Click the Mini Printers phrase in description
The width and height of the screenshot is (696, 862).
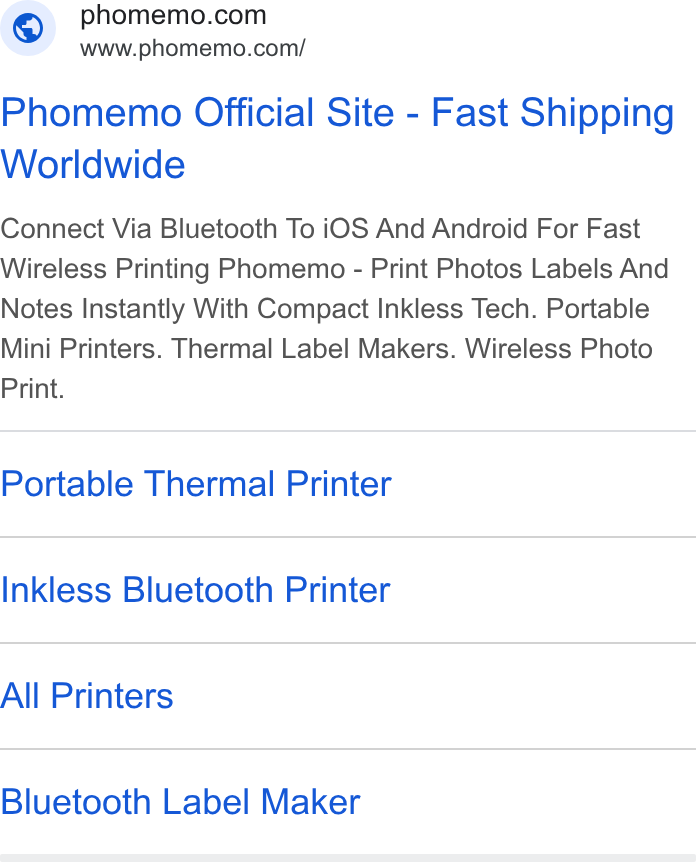pyautogui.click(x=81, y=349)
